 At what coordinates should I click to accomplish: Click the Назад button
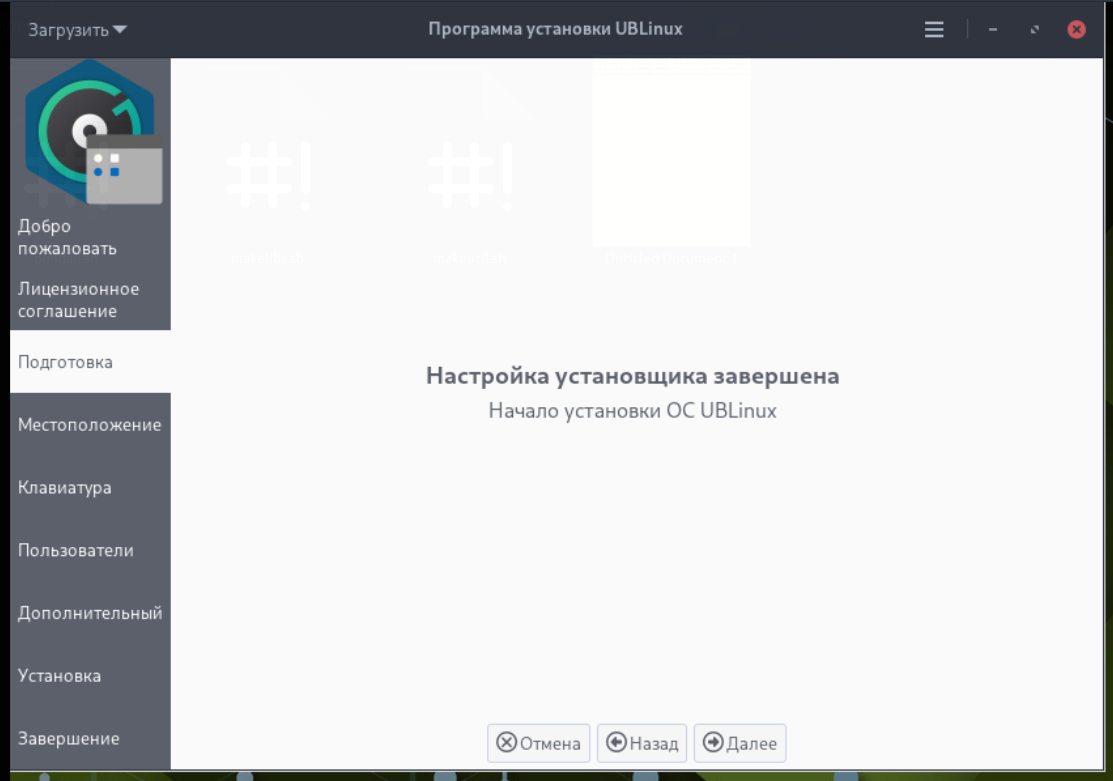click(x=642, y=743)
